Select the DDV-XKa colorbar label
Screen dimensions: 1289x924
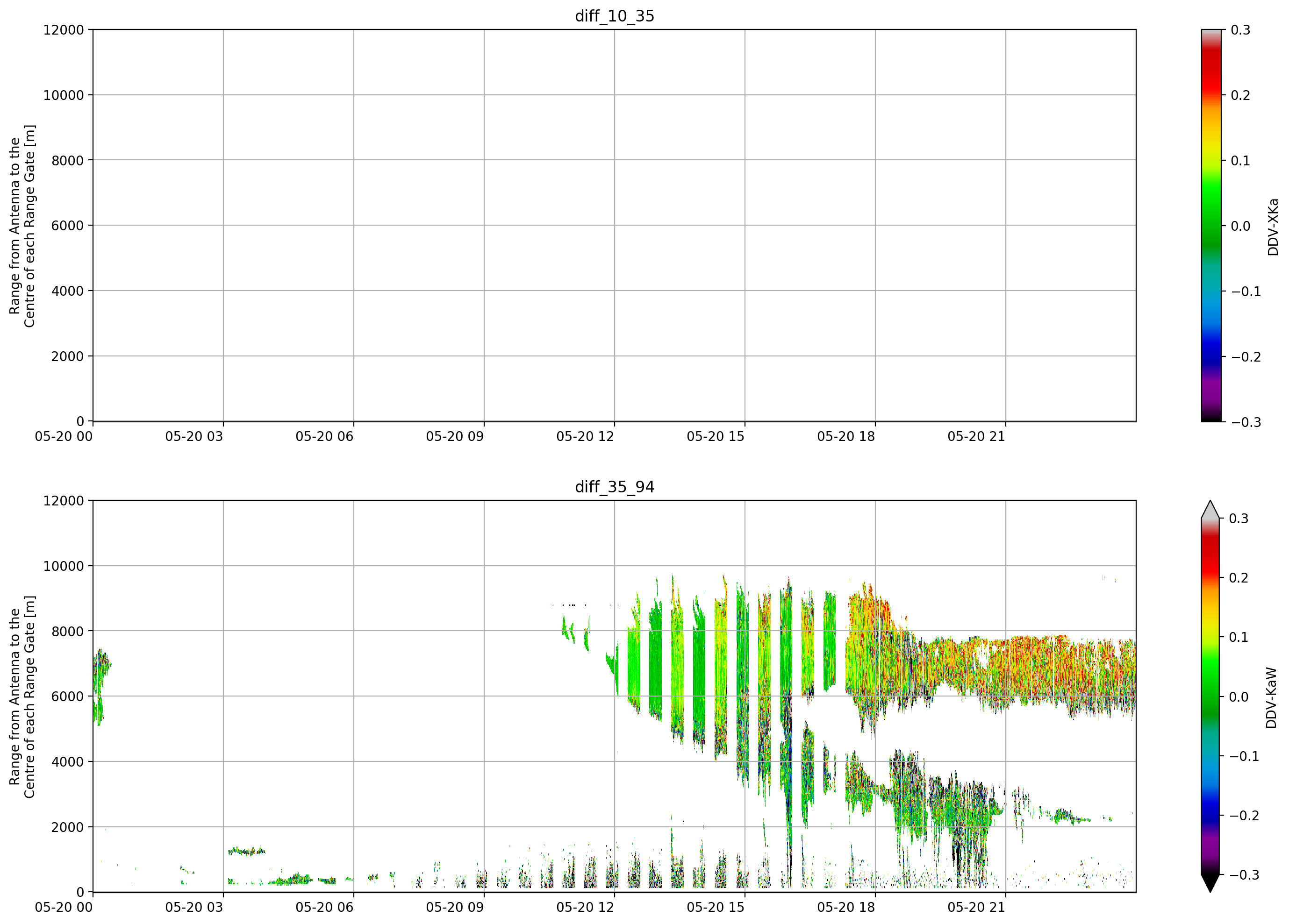click(1273, 227)
